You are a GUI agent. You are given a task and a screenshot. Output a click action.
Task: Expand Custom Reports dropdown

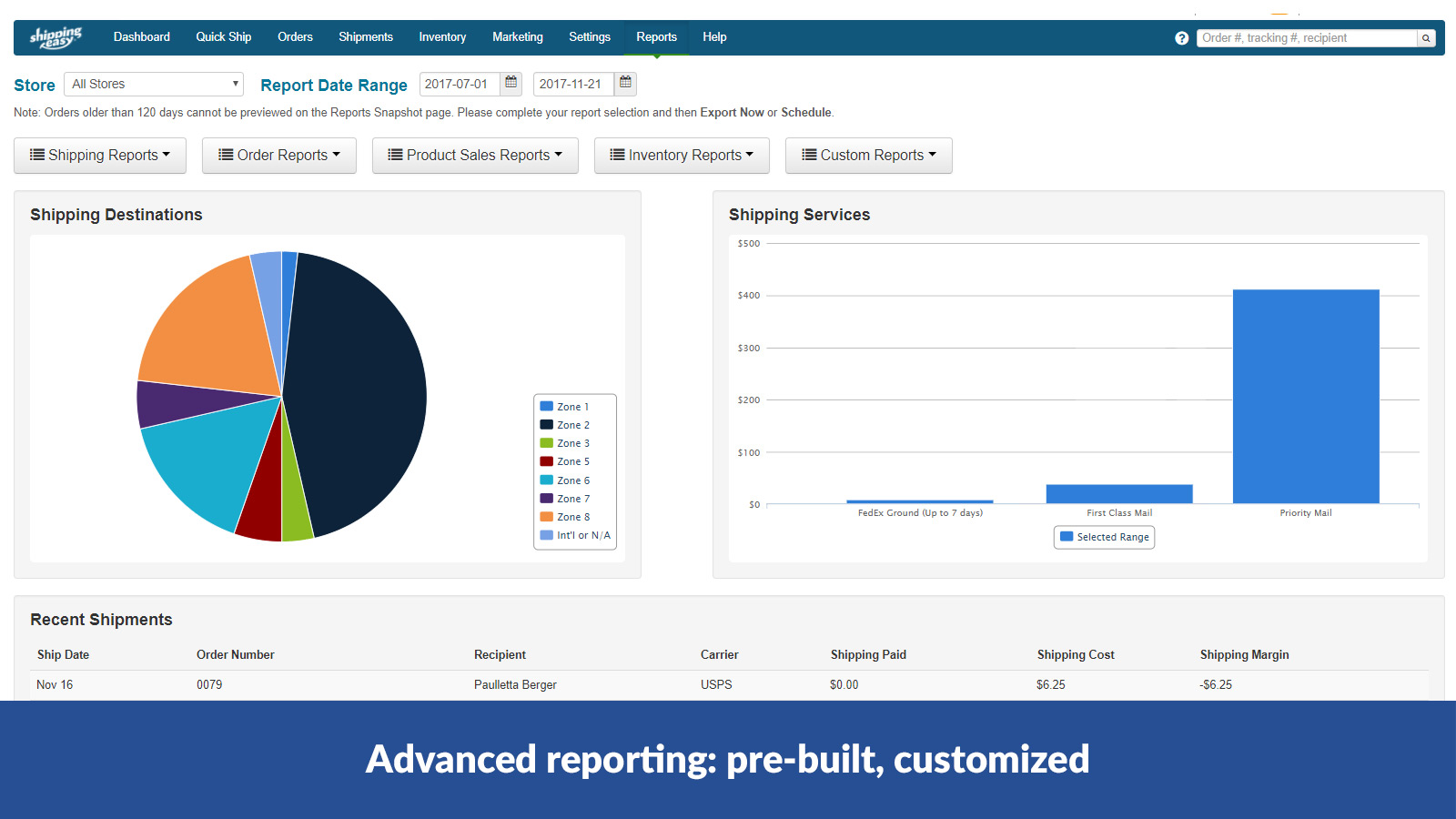point(868,156)
